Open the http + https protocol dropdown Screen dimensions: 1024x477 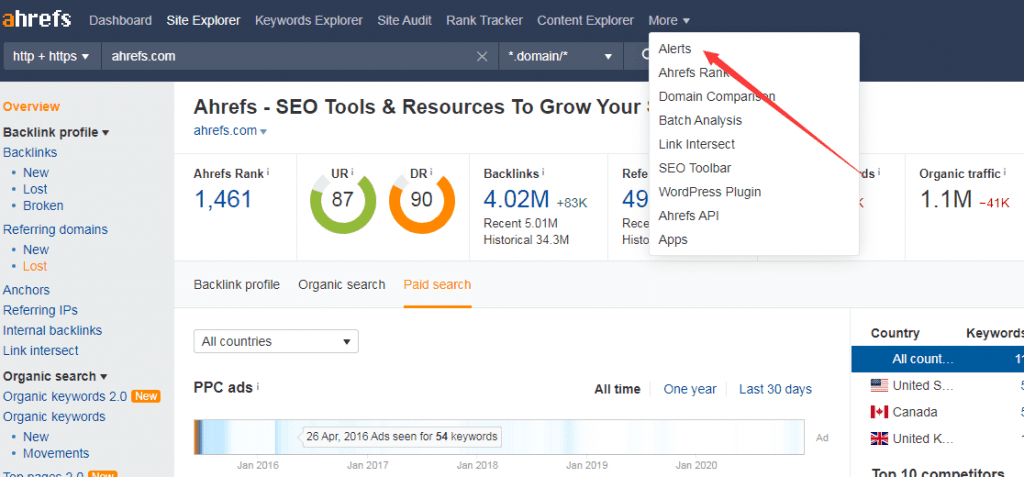point(51,56)
